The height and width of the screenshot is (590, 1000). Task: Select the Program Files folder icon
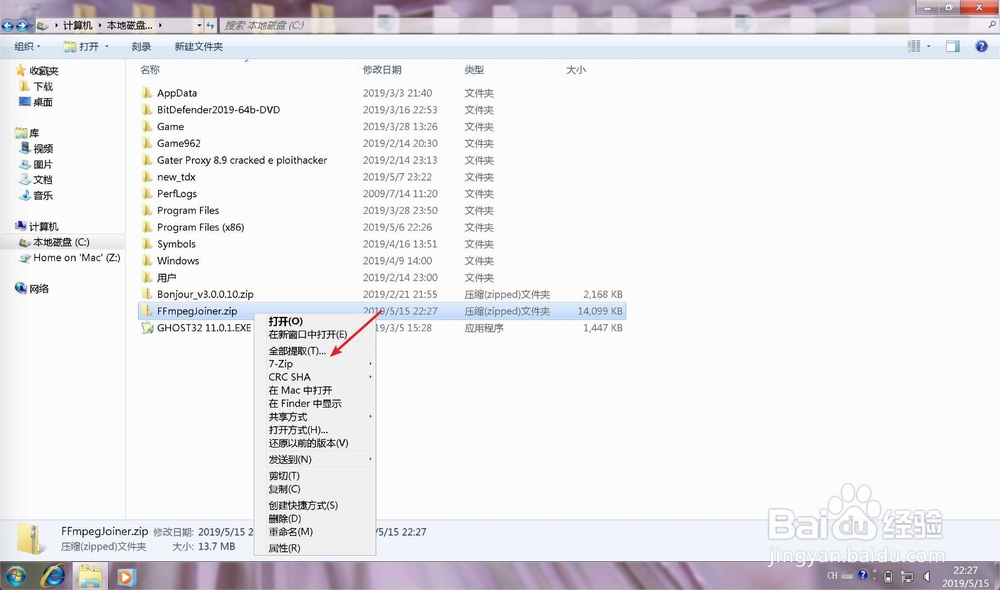tap(147, 210)
